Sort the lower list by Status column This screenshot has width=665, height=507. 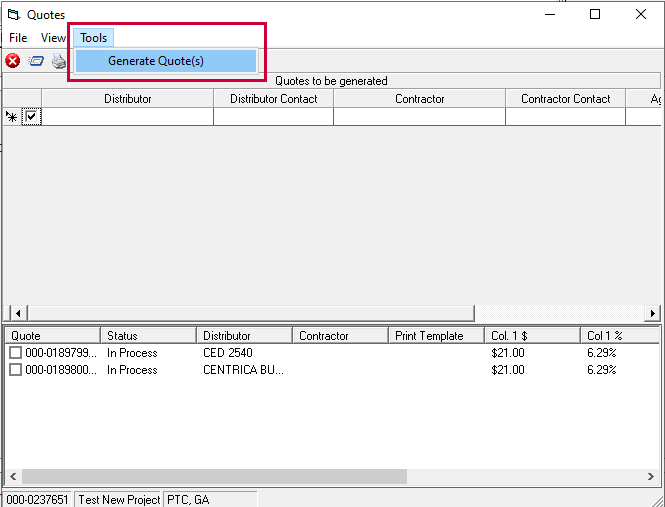[x=148, y=336]
